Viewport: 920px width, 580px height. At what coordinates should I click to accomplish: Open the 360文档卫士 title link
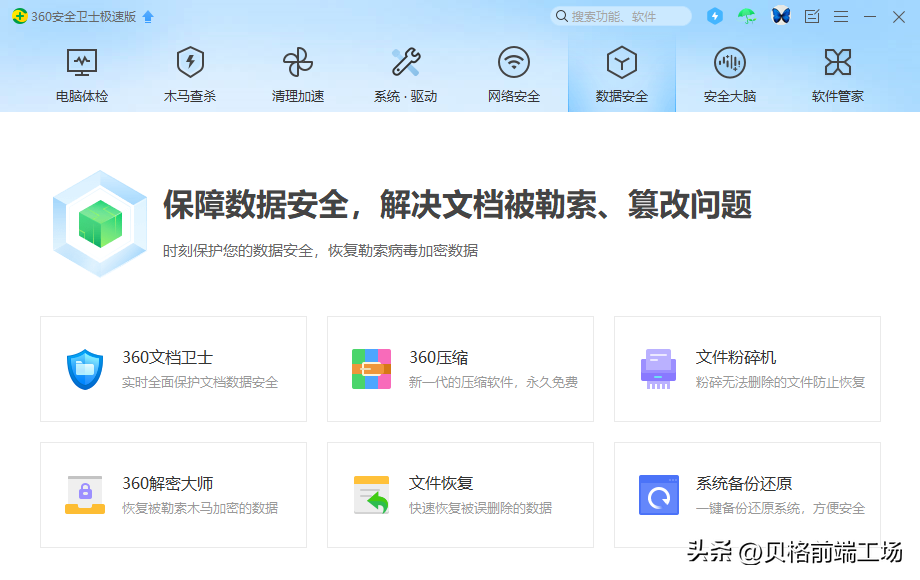point(167,357)
